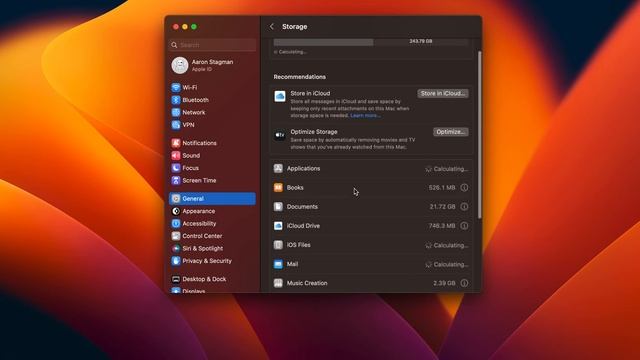Open Wi-Fi settings icon in sidebar
The image size is (640, 360).
pyautogui.click(x=176, y=87)
